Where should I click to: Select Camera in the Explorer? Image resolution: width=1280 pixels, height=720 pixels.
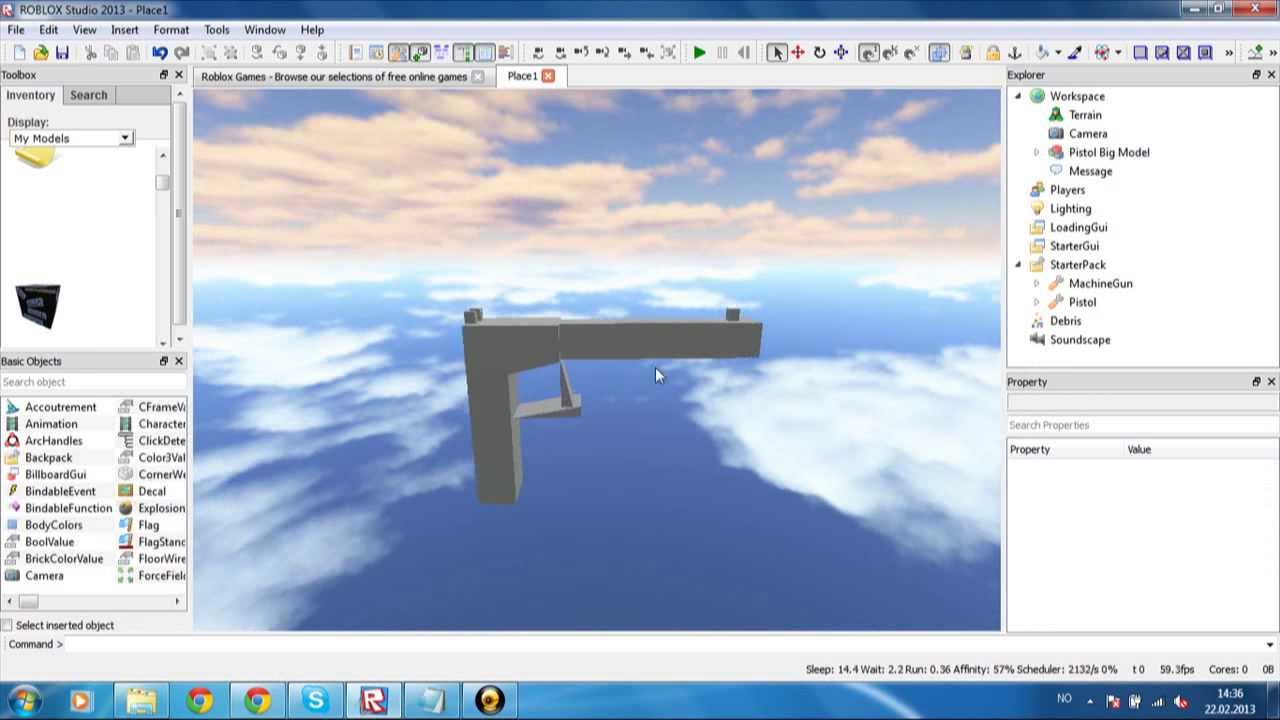[x=1088, y=133]
